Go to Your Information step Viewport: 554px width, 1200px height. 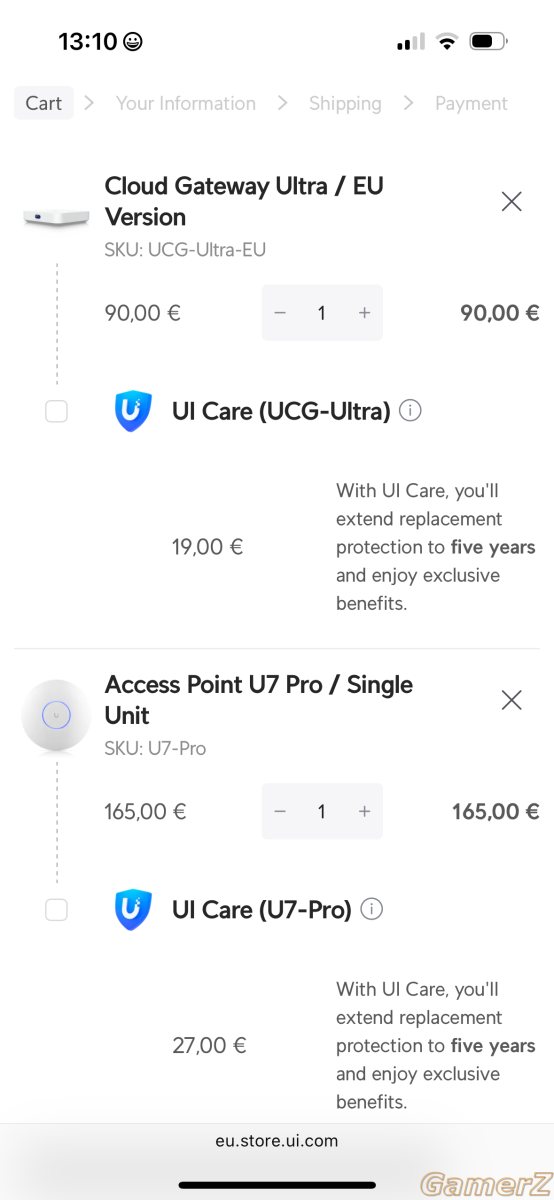pyautogui.click(x=186, y=103)
